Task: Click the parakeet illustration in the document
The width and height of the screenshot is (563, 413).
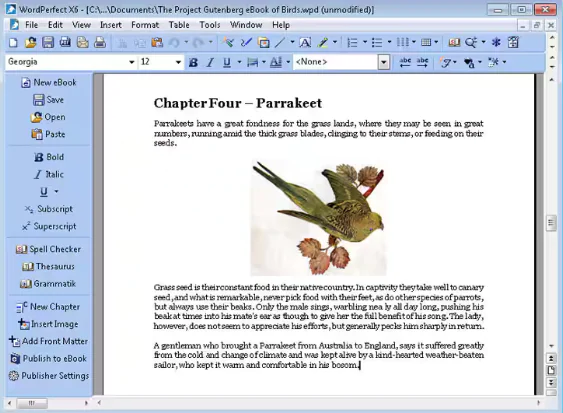Action: [318, 218]
